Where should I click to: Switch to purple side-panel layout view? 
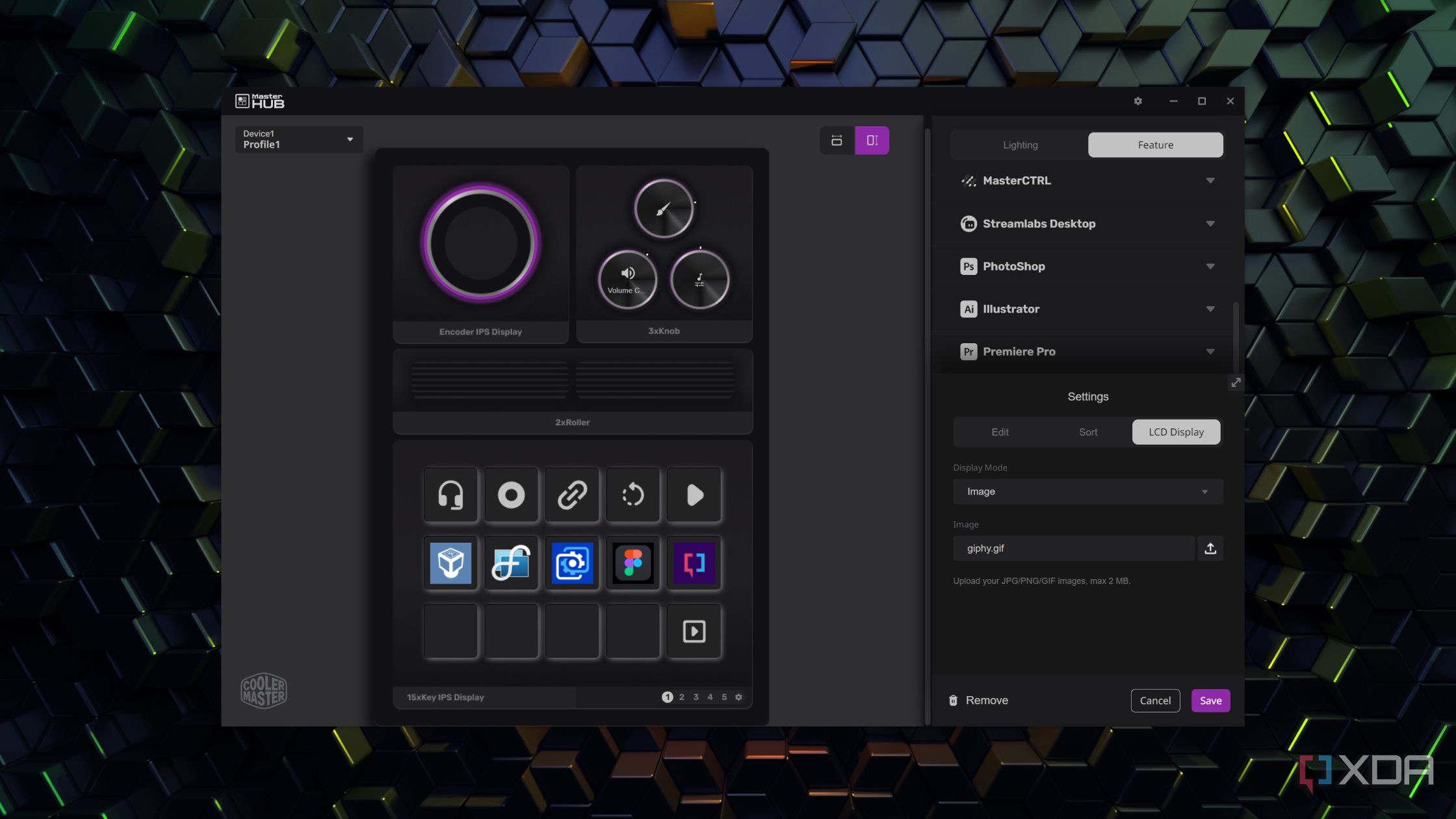(872, 140)
